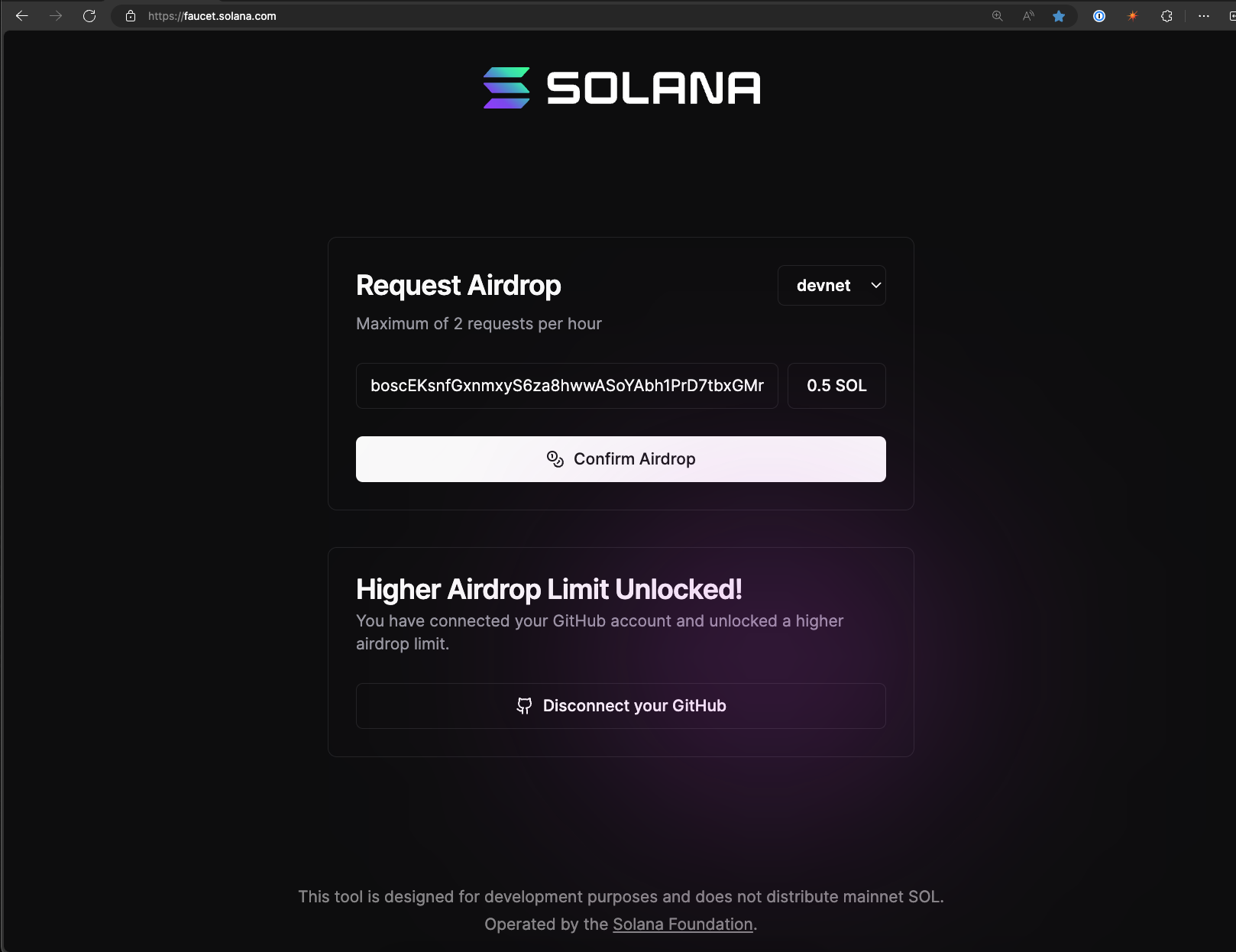
Task: Click the orange spark extension icon
Action: click(1133, 15)
